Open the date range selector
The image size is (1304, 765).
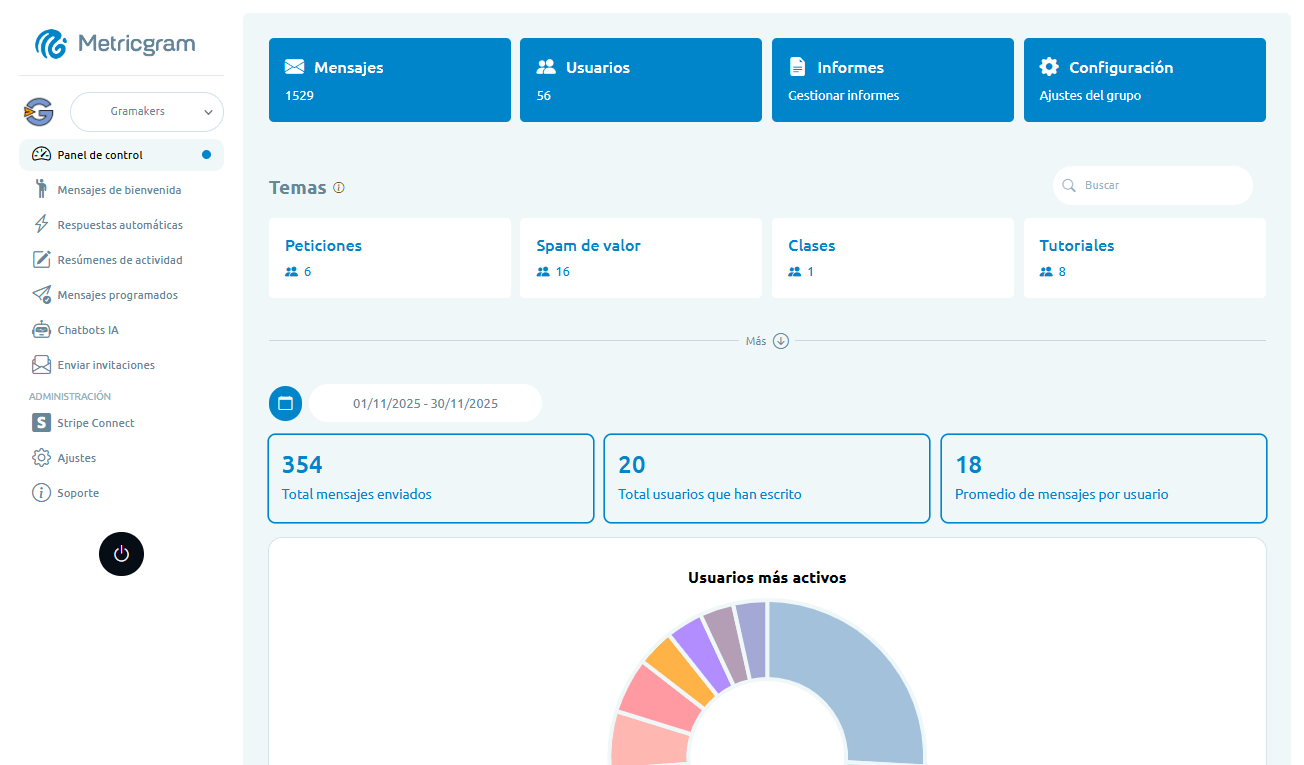pyautogui.click(x=424, y=403)
